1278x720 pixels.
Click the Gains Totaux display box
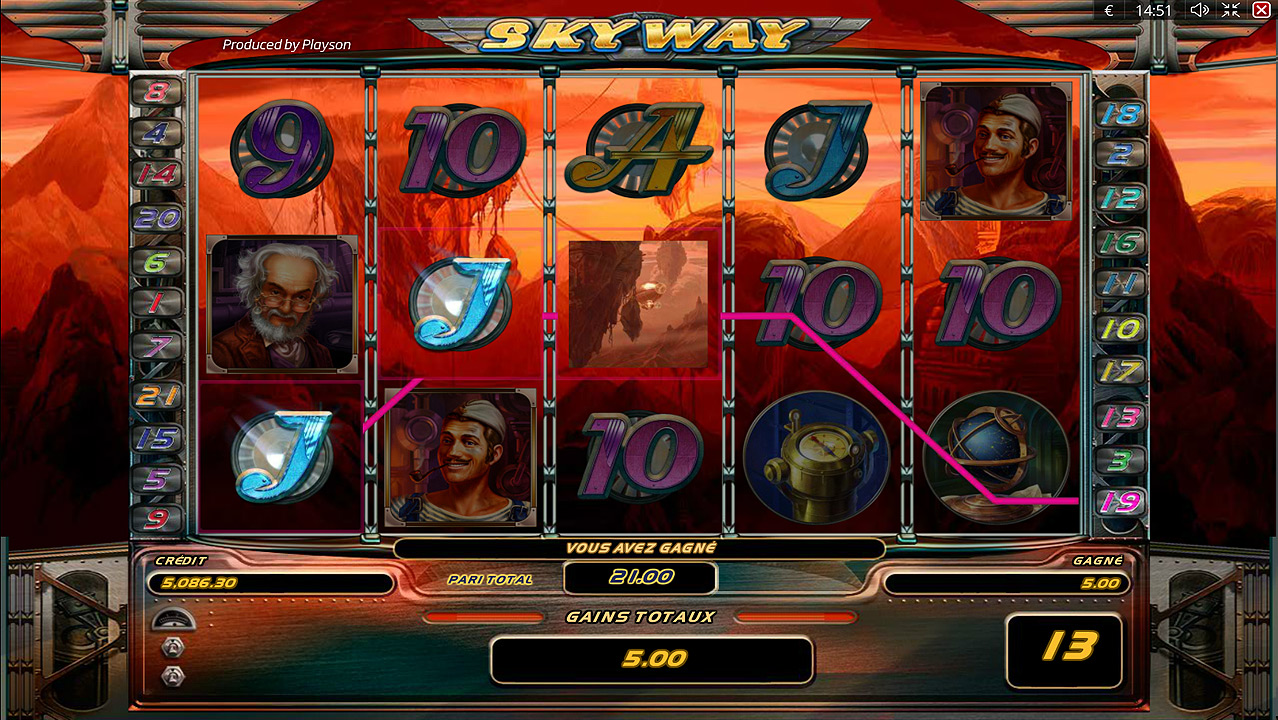tap(651, 659)
